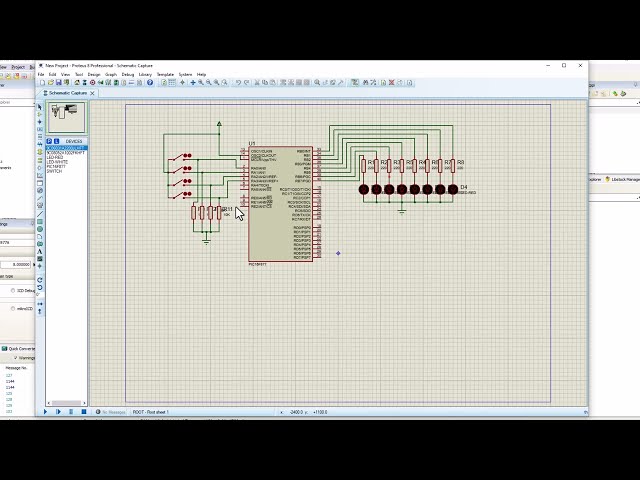Close the Schematic Capture tab
The image size is (640, 480).
tap(92, 93)
